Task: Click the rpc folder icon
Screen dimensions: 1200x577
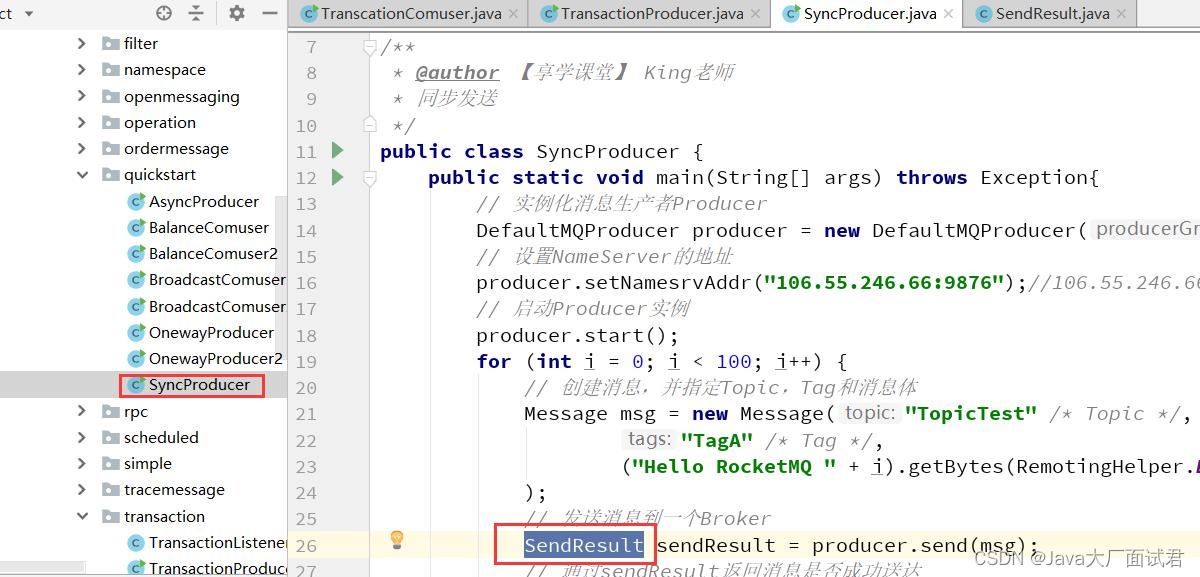Action: (x=110, y=411)
